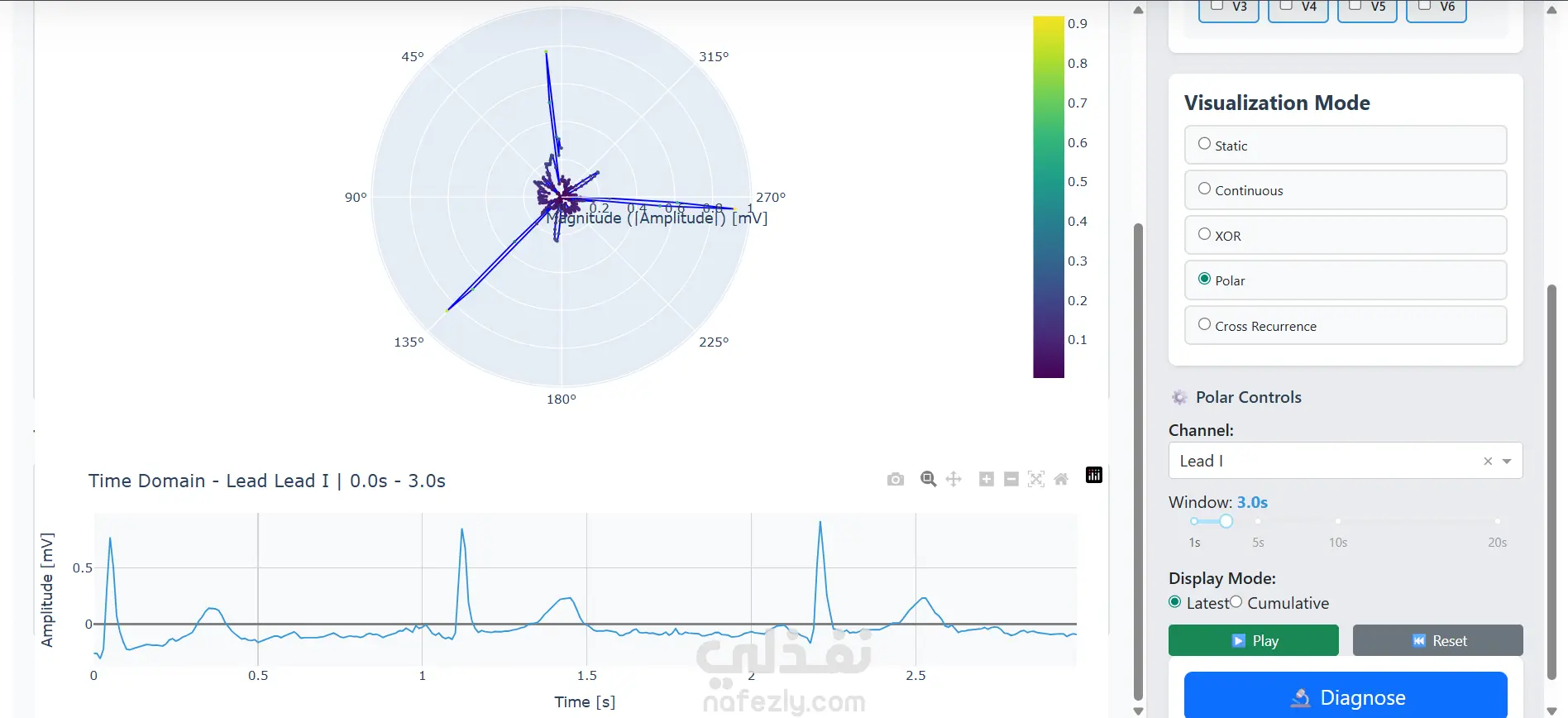Toggle the V4 lead checkbox
The height and width of the screenshot is (718, 1568).
pyautogui.click(x=1286, y=6)
